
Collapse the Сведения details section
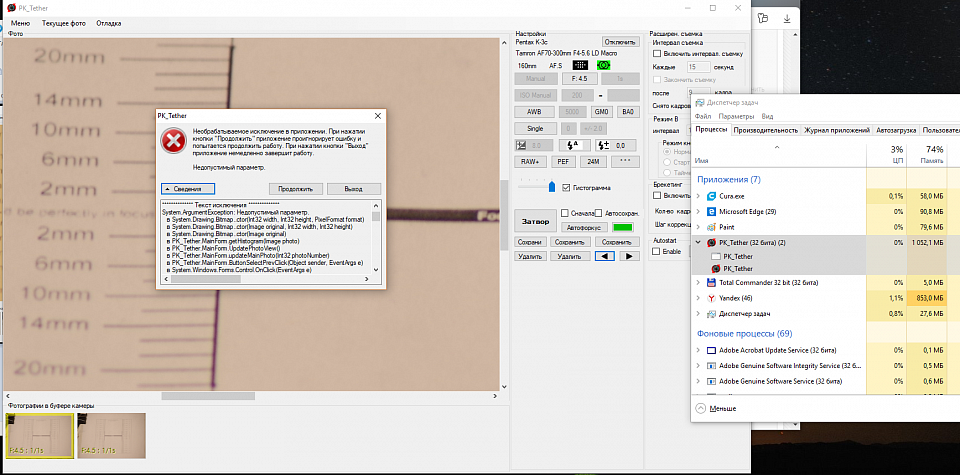click(x=189, y=189)
